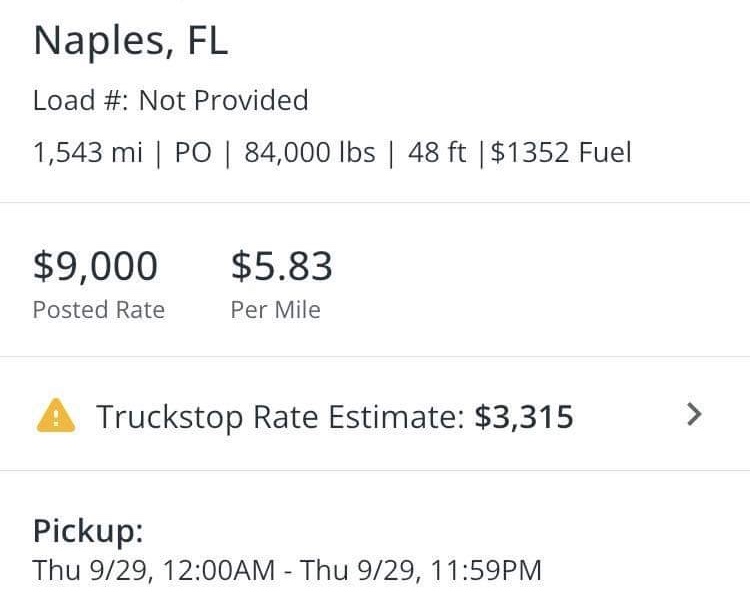Click the Naples, FL destination heading
750x607 pixels.
coord(130,41)
